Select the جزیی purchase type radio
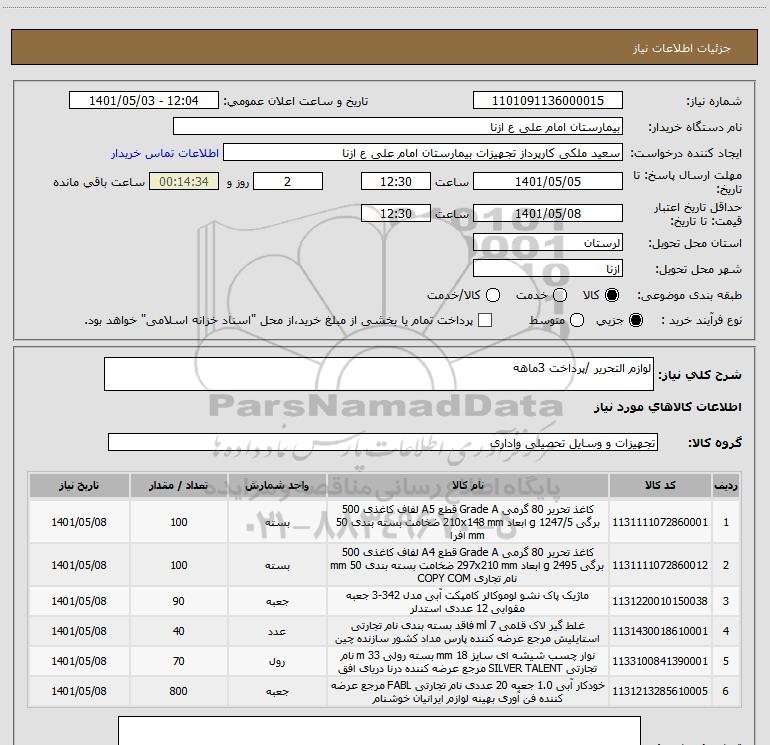The image size is (770, 745). [635, 320]
